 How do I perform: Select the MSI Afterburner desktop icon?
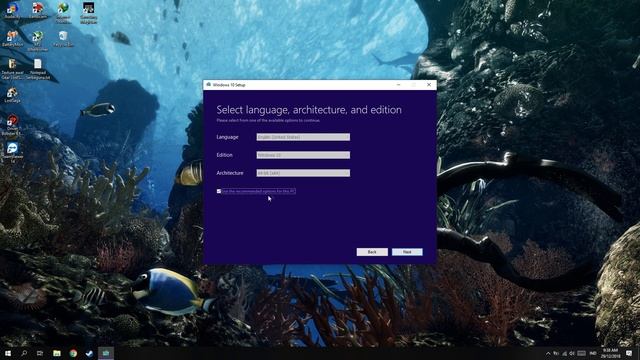click(x=38, y=41)
